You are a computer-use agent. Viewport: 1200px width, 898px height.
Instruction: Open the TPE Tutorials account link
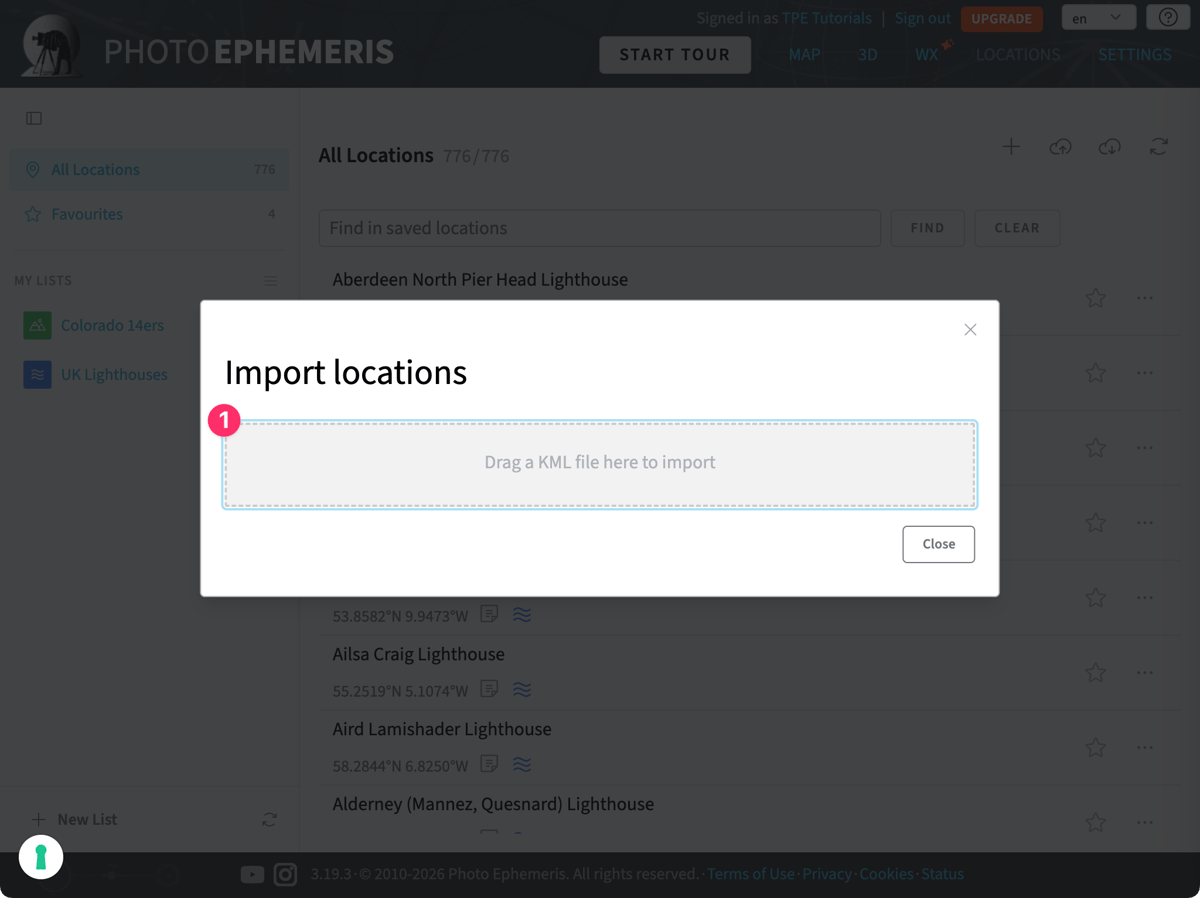[x=827, y=18]
